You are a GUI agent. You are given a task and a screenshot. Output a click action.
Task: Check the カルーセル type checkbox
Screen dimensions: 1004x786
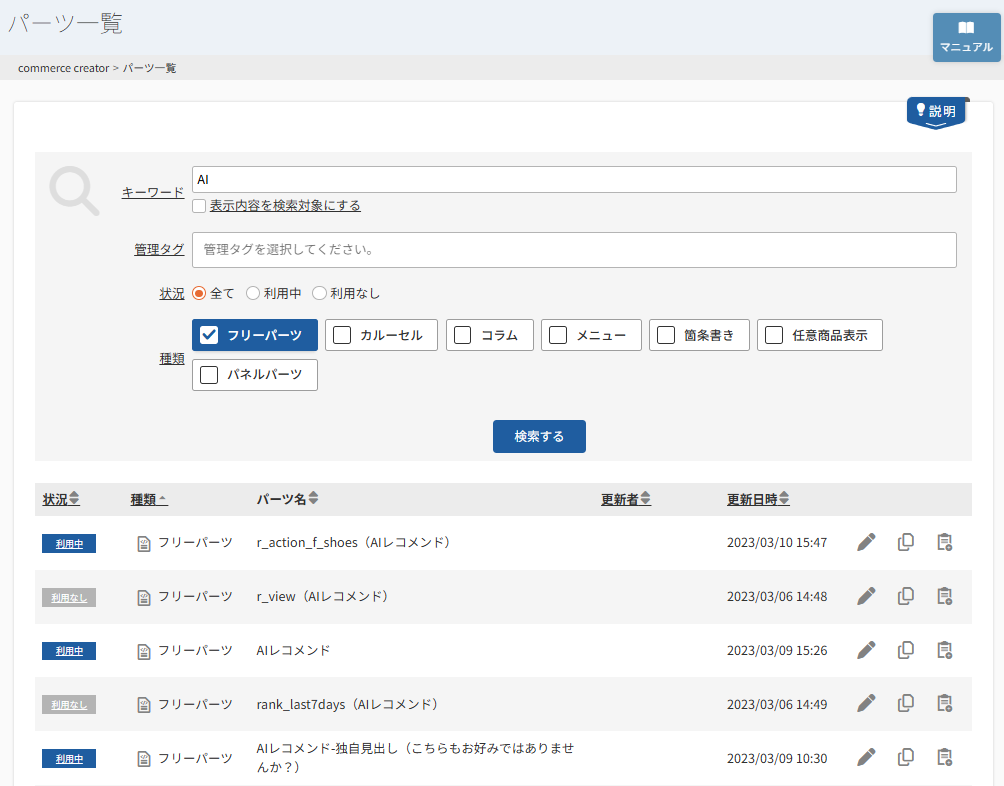pos(342,335)
